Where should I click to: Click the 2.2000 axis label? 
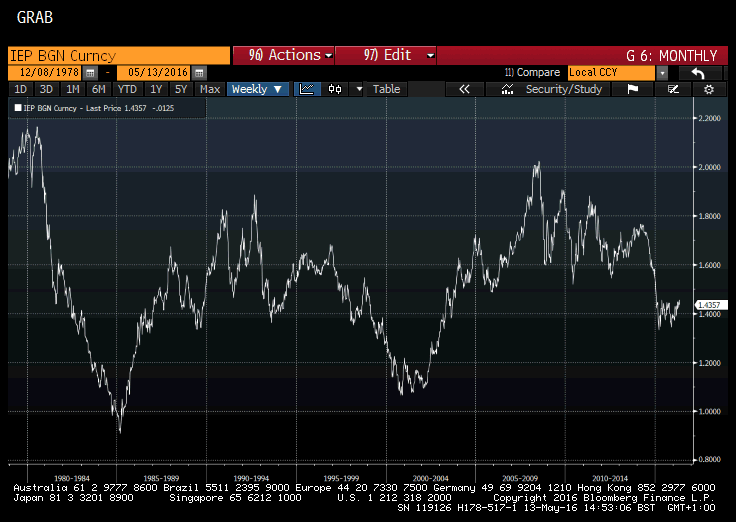(x=709, y=118)
